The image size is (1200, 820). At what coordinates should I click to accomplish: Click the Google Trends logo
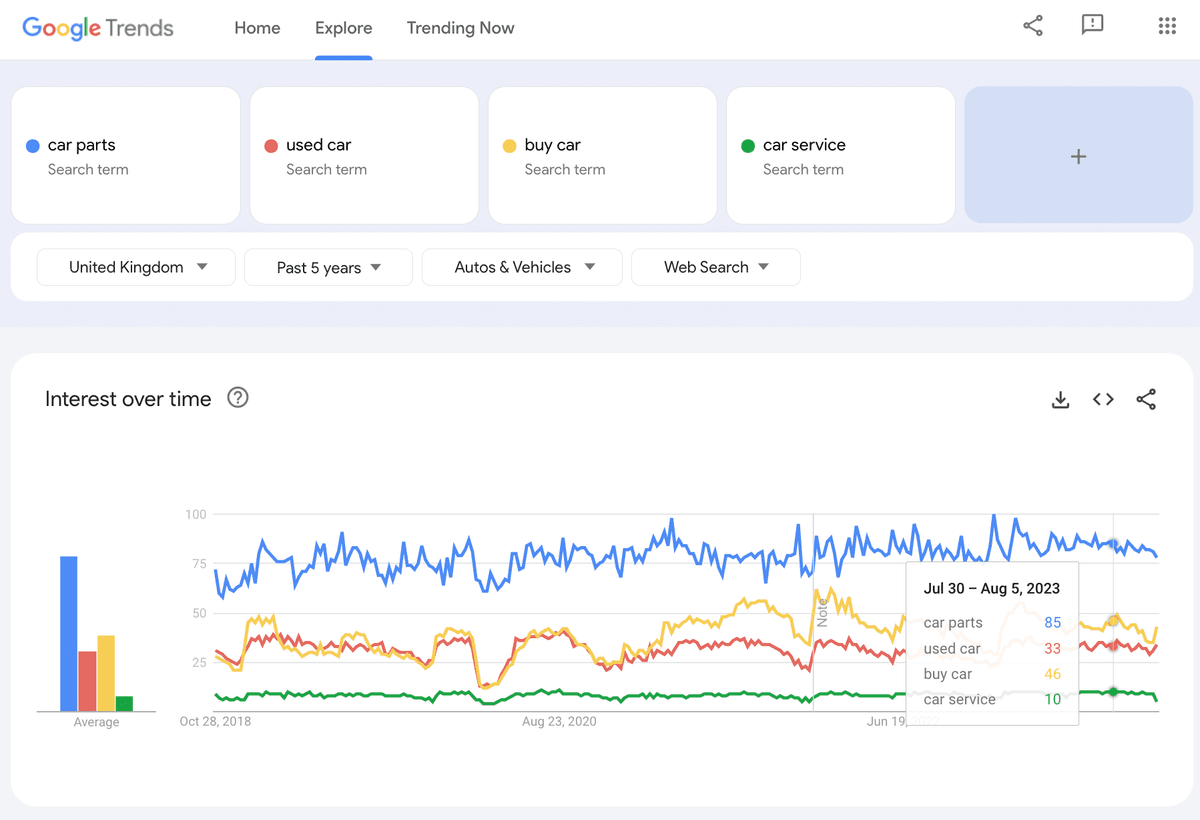click(x=98, y=28)
